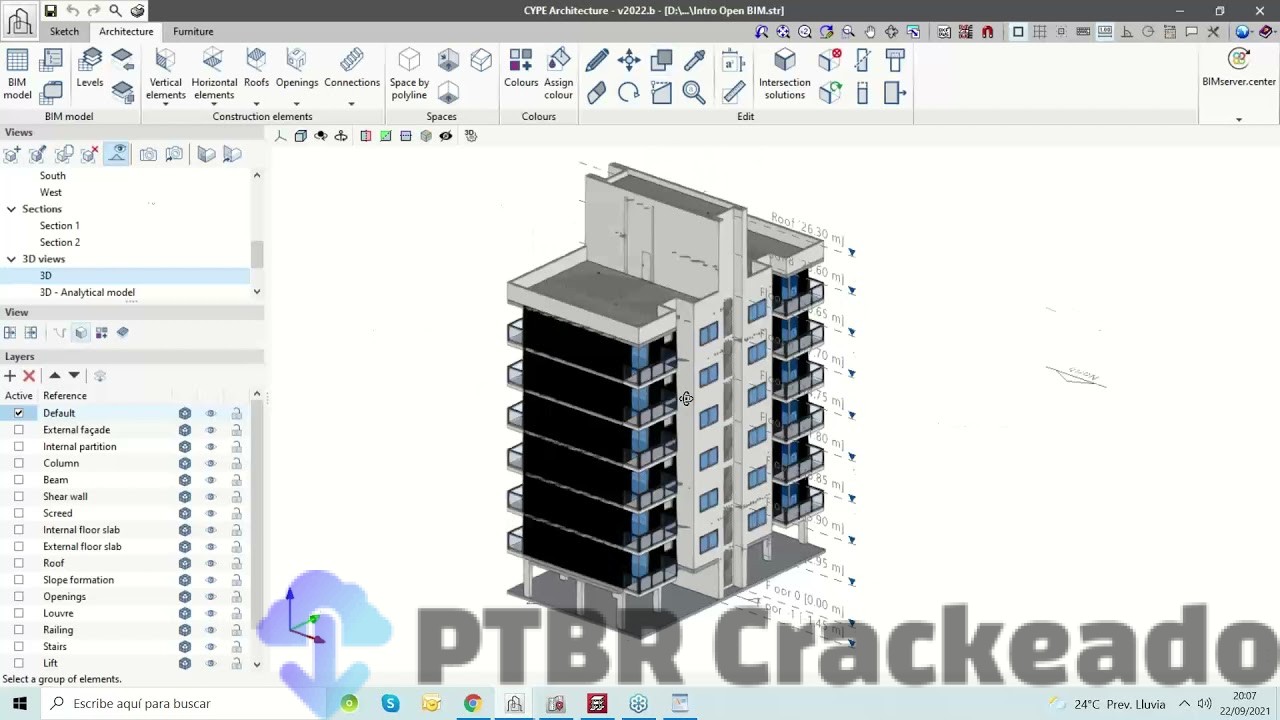The height and width of the screenshot is (720, 1280).
Task: Move layer down arrow
Action: [x=74, y=376]
